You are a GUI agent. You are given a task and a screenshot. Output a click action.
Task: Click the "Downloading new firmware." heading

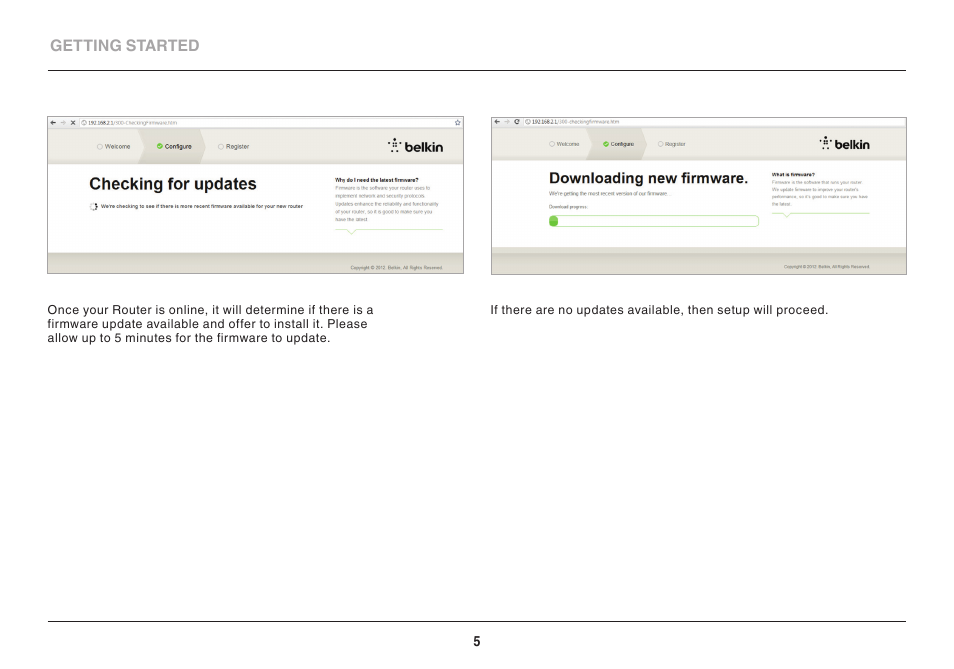click(x=648, y=178)
